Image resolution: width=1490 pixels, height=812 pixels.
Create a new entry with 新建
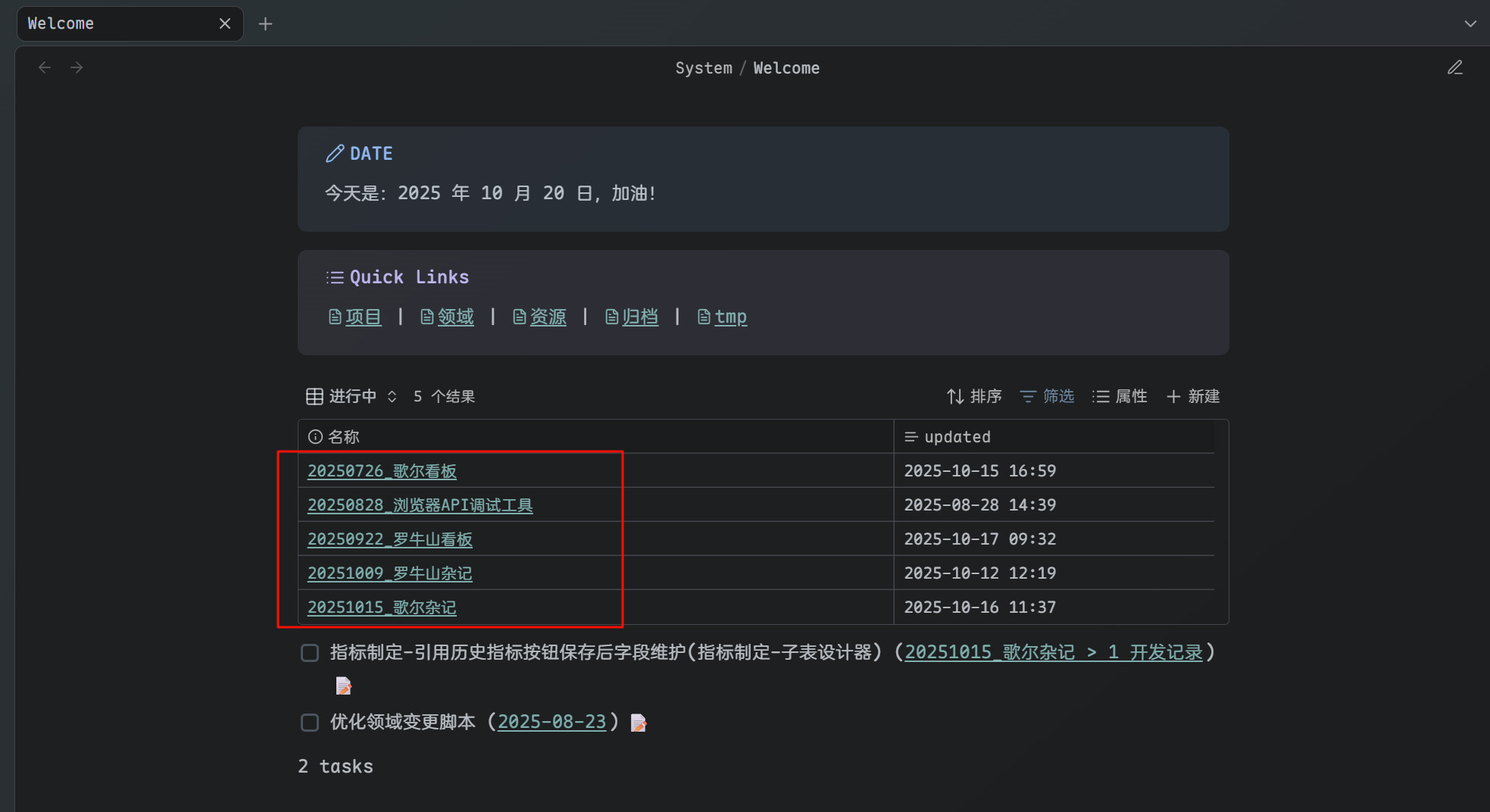click(1193, 396)
